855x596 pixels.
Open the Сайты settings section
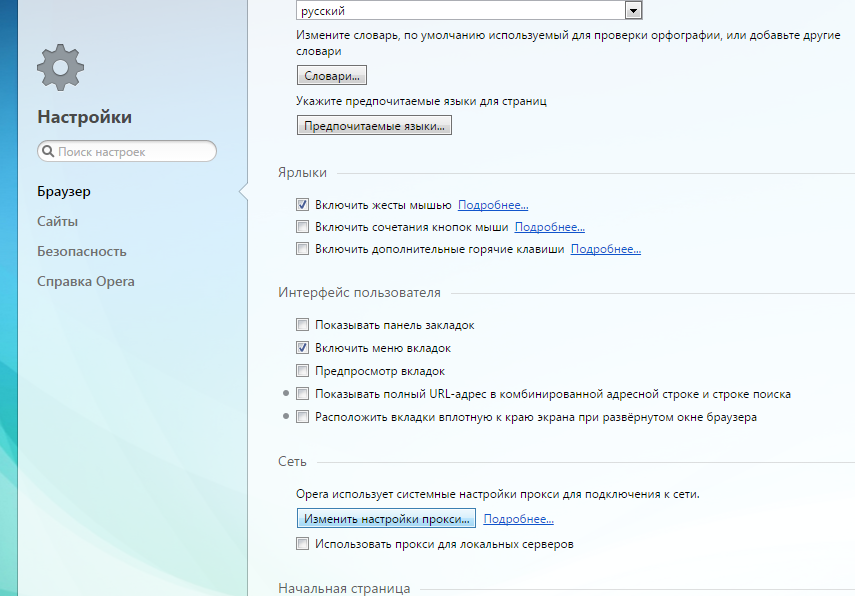pyautogui.click(x=57, y=221)
